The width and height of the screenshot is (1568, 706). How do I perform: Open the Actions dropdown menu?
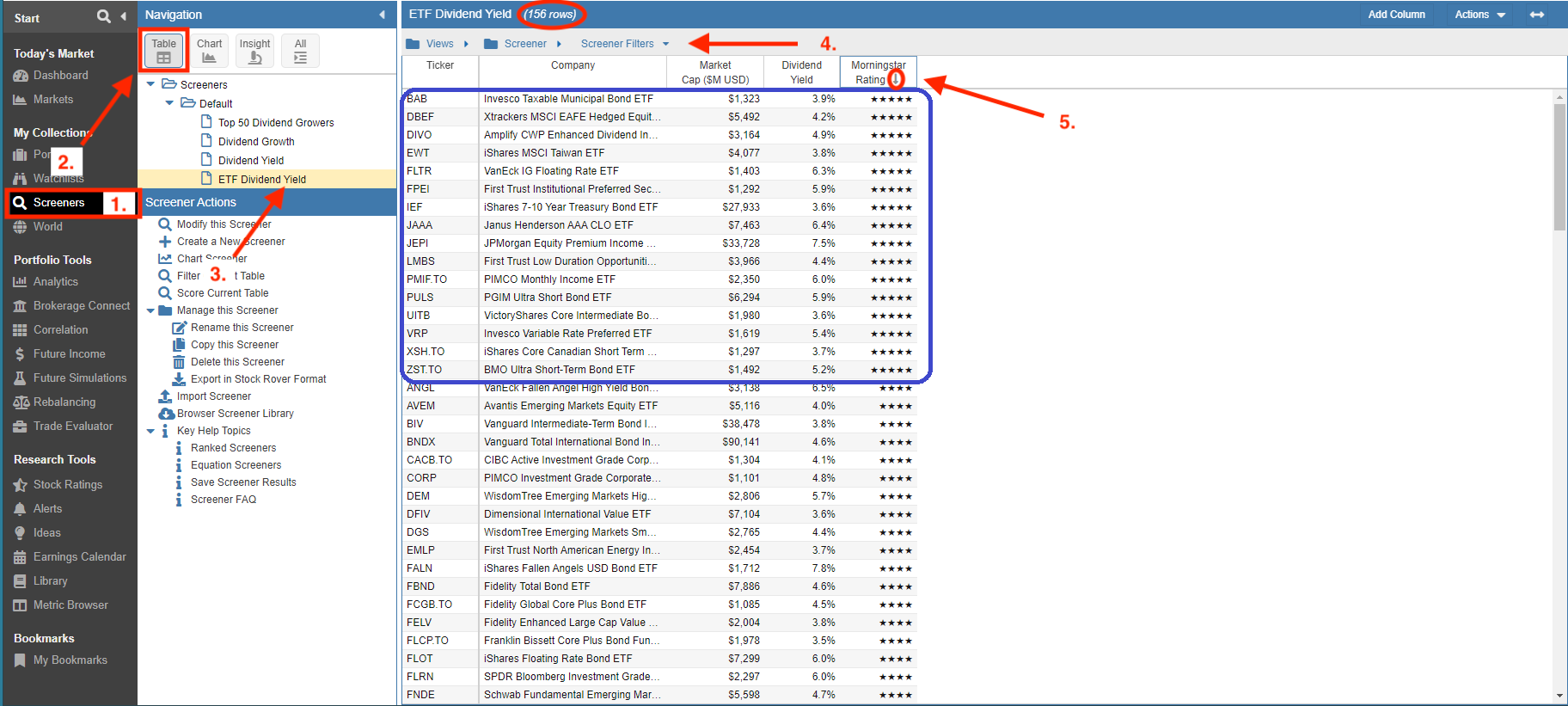pos(1479,15)
